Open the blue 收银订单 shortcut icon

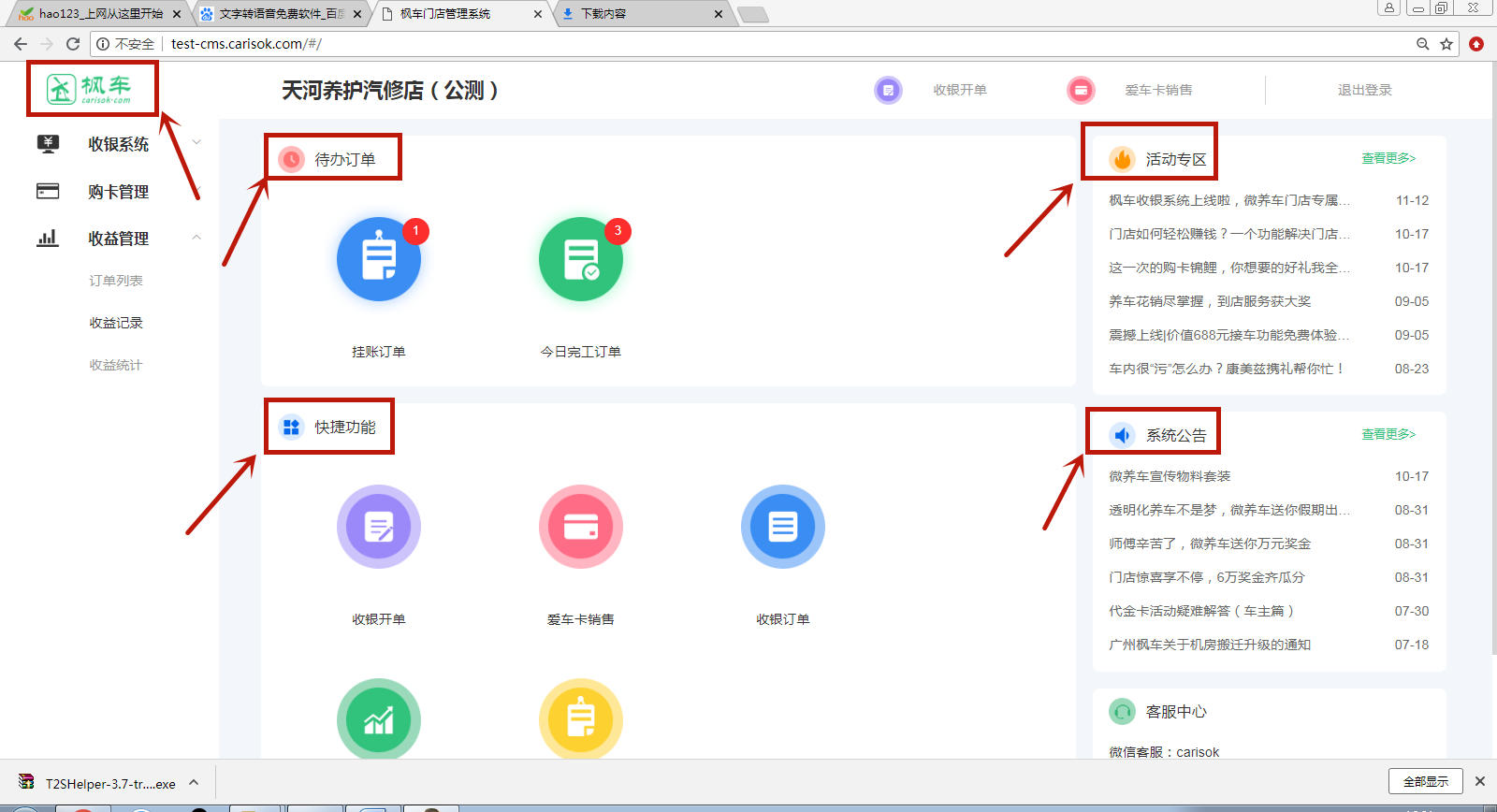[x=782, y=527]
